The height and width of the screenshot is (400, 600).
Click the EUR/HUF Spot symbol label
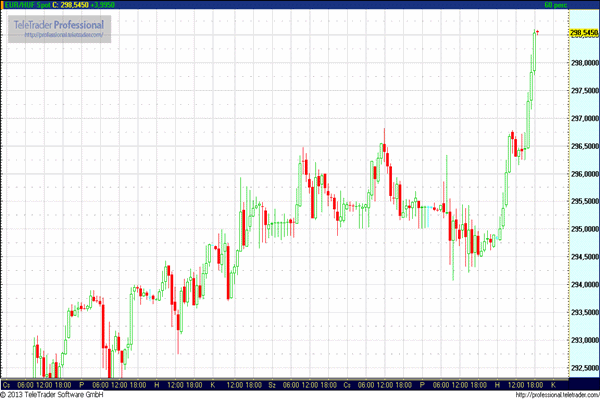pyautogui.click(x=27, y=5)
